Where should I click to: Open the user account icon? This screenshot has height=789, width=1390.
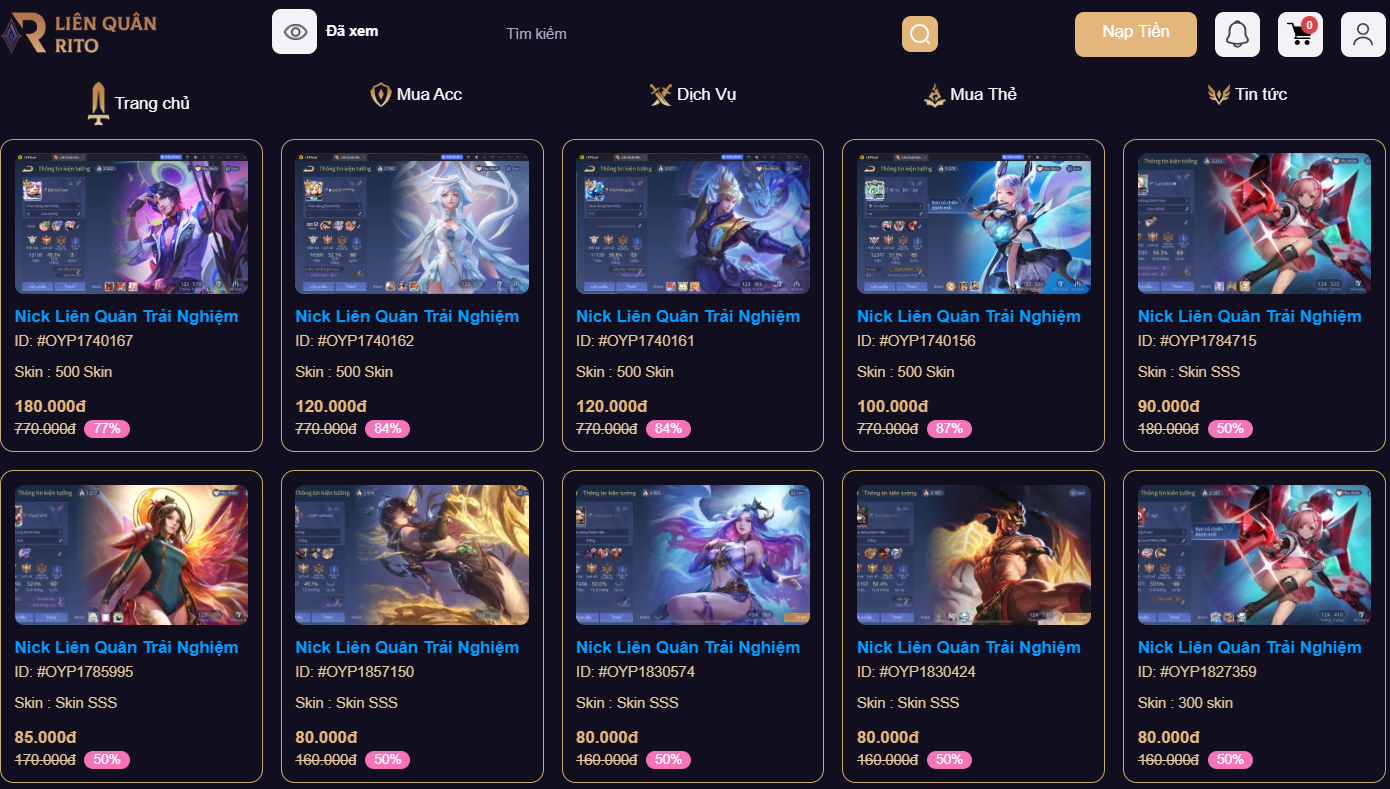pyautogui.click(x=1363, y=34)
